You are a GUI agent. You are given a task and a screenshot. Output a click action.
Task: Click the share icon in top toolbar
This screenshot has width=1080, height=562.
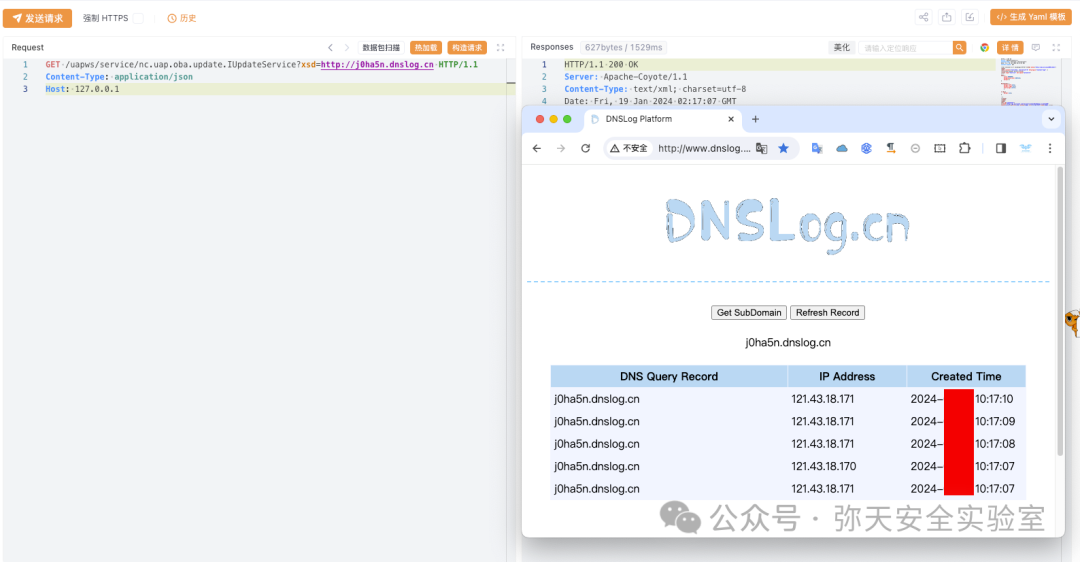pyautogui.click(x=923, y=17)
